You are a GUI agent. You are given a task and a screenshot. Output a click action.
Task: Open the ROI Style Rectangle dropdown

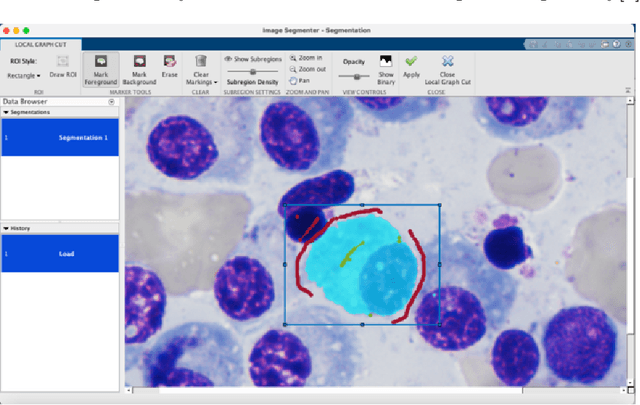[24, 76]
